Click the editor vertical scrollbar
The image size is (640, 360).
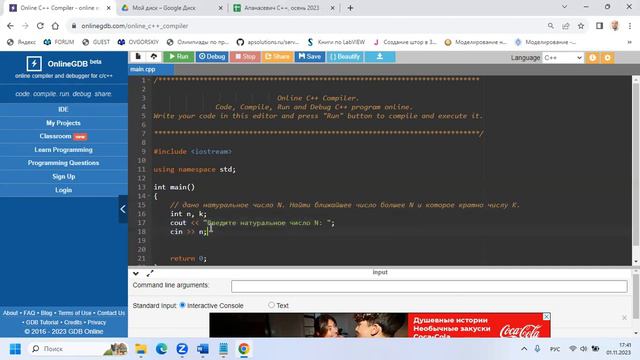[636, 163]
